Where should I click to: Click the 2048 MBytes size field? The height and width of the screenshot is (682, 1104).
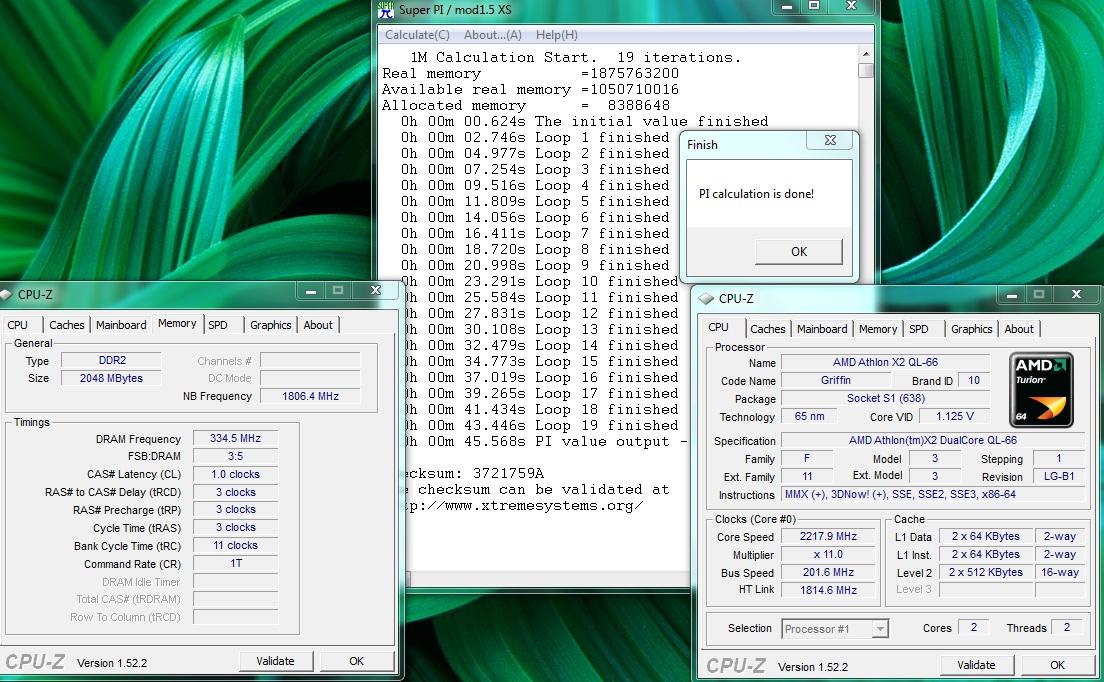111,378
